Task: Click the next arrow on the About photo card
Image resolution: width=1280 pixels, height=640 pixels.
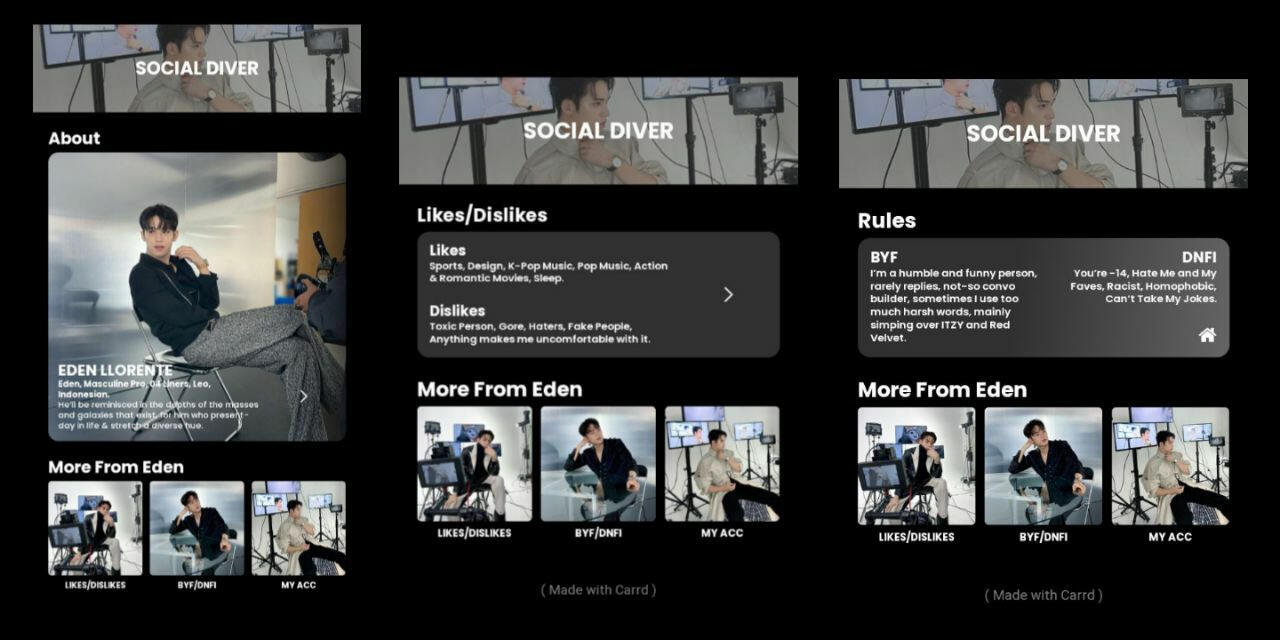Action: pos(304,396)
